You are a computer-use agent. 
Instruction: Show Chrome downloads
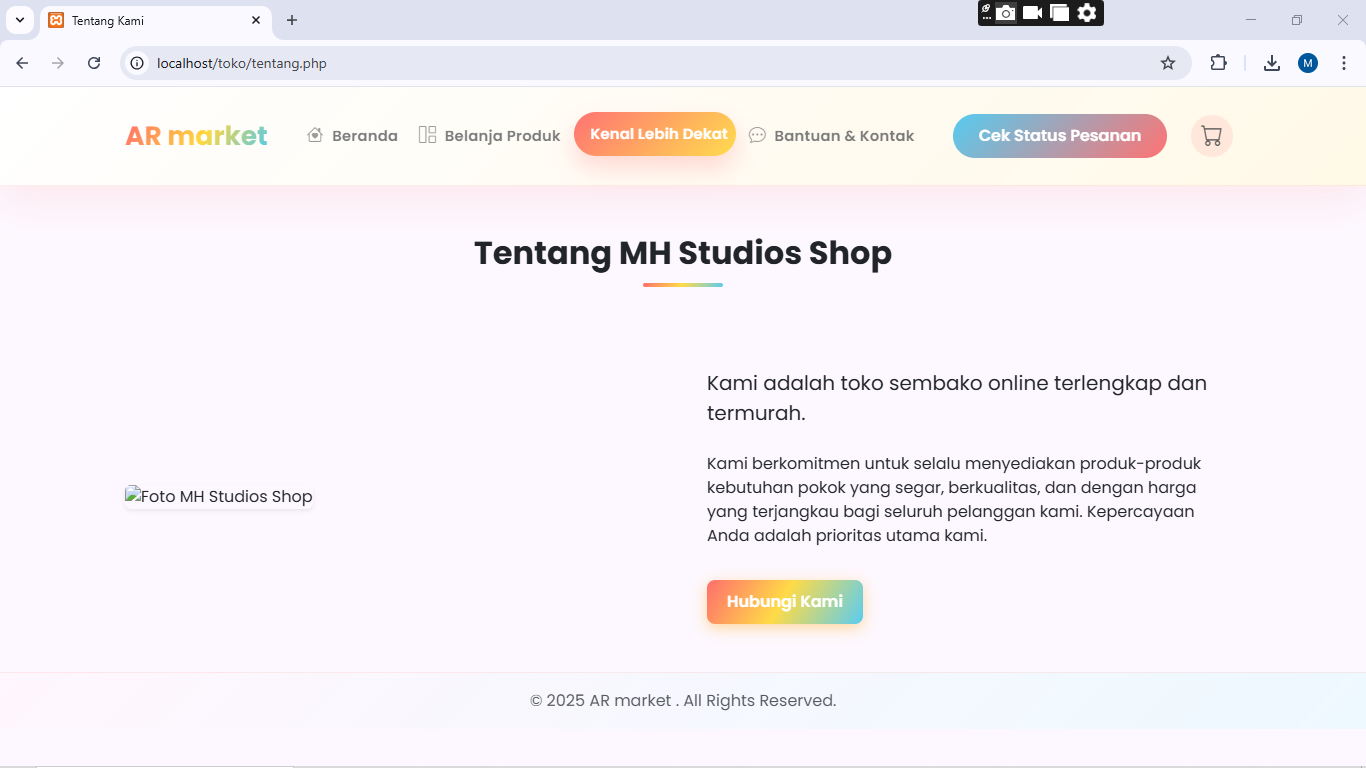[1271, 63]
